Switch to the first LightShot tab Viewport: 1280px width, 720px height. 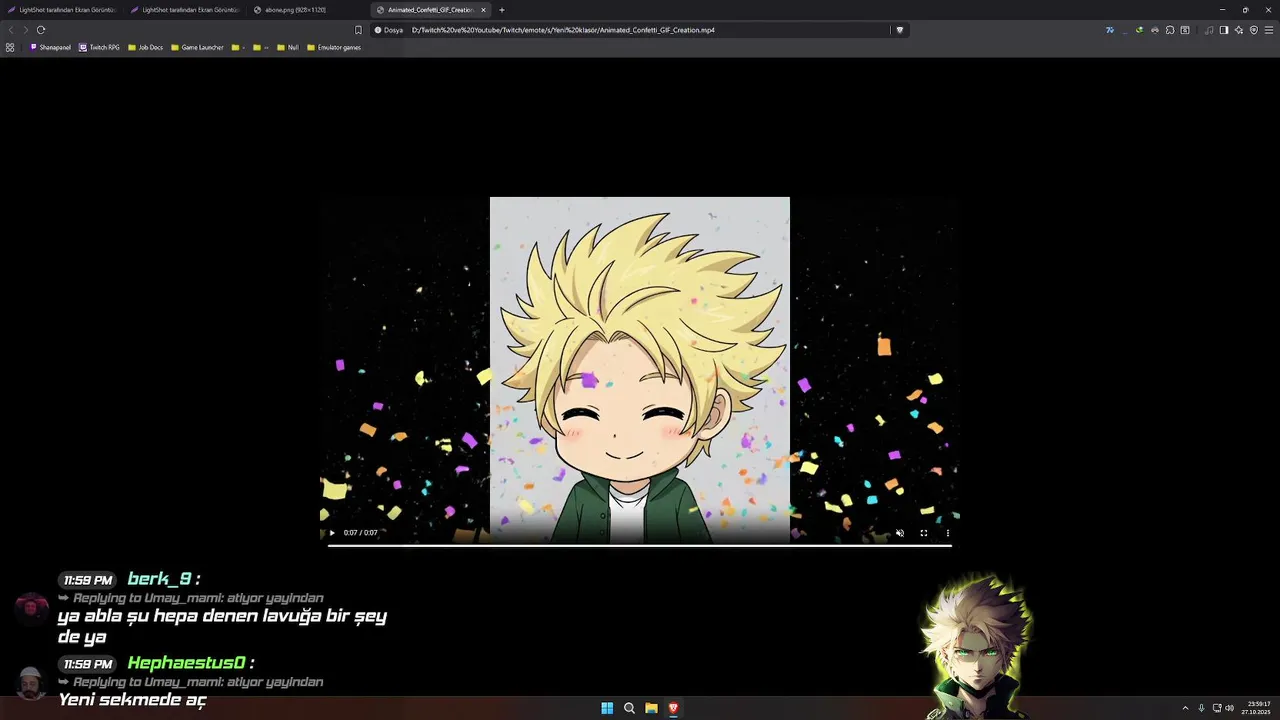click(62, 10)
